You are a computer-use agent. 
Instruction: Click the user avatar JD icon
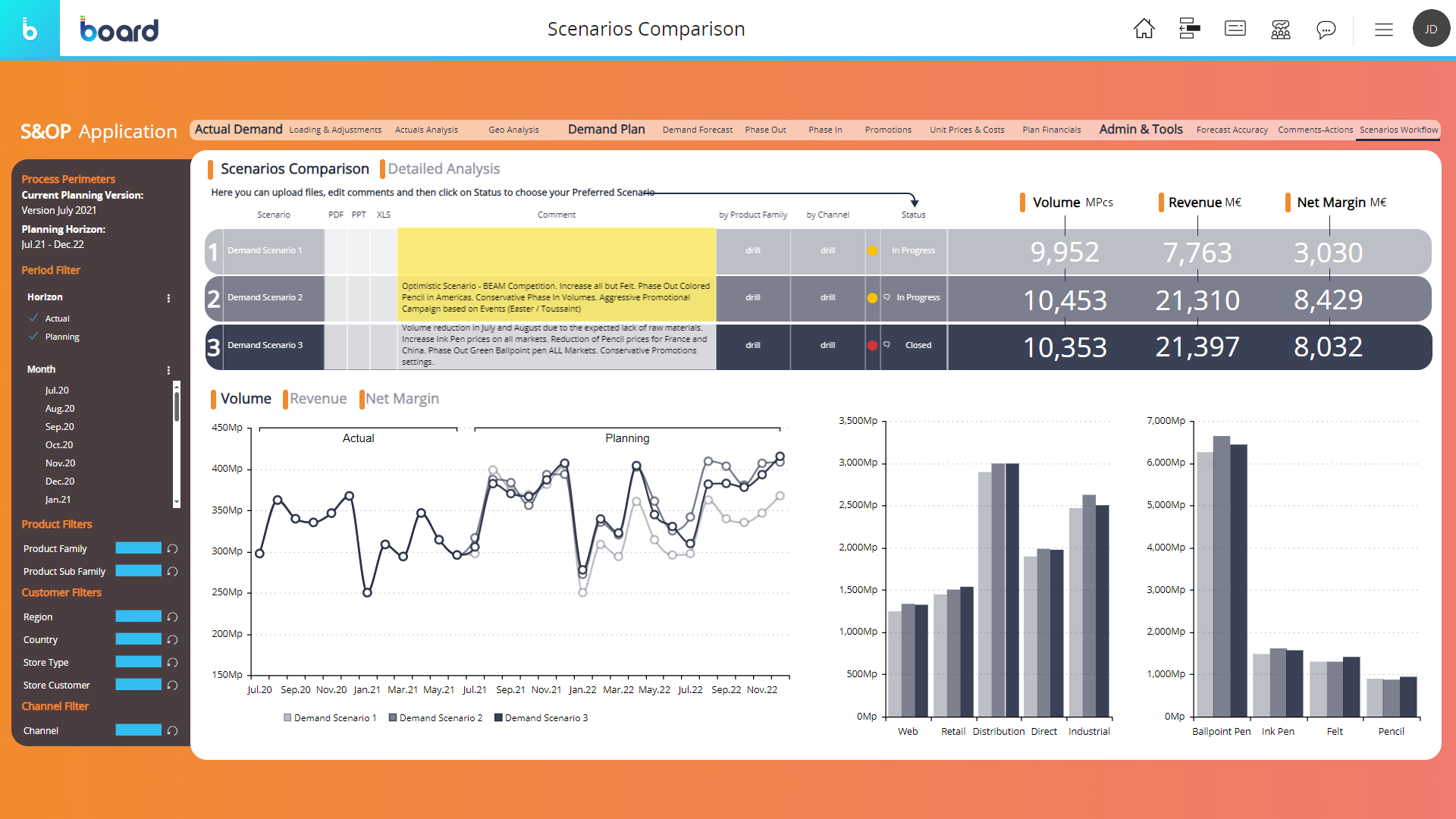coord(1430,29)
